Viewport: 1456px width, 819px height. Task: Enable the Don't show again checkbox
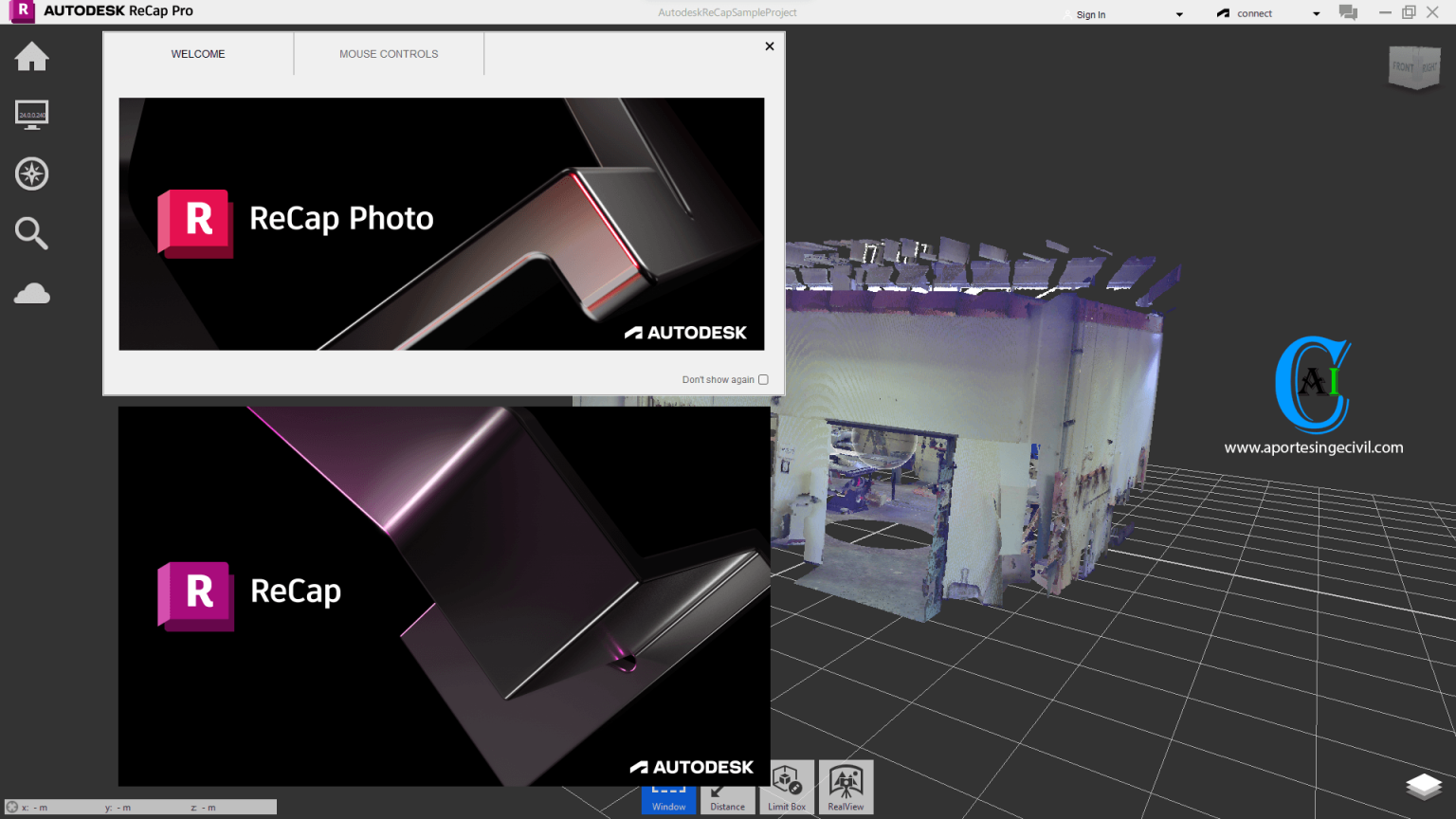point(763,379)
